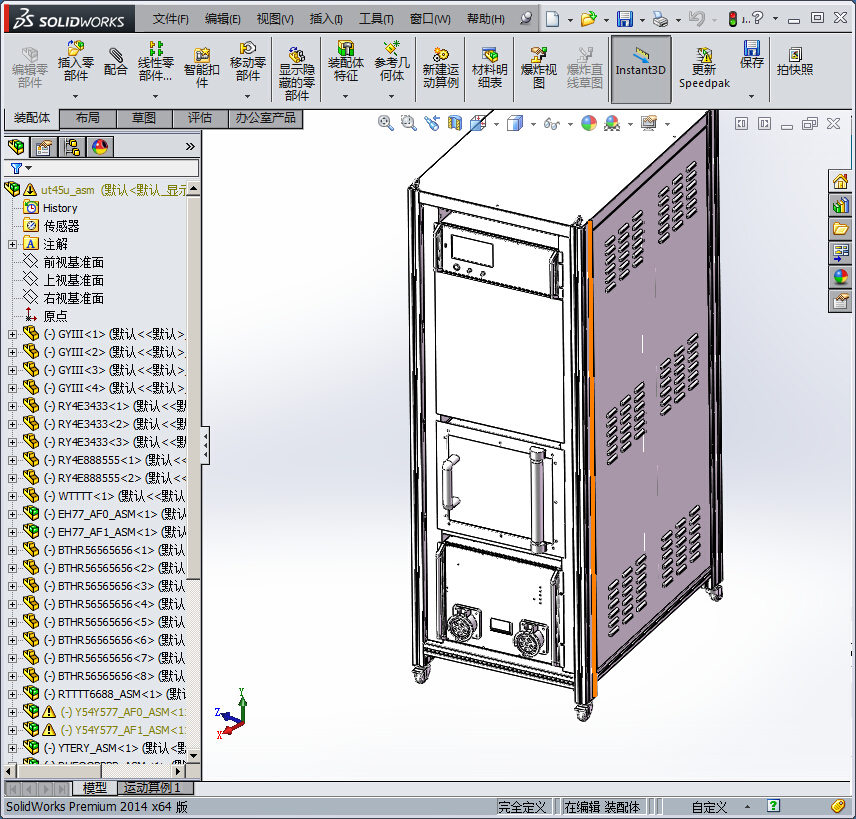Expand the GYIII<1> component node
This screenshot has width=856, height=819.
pos(12,334)
